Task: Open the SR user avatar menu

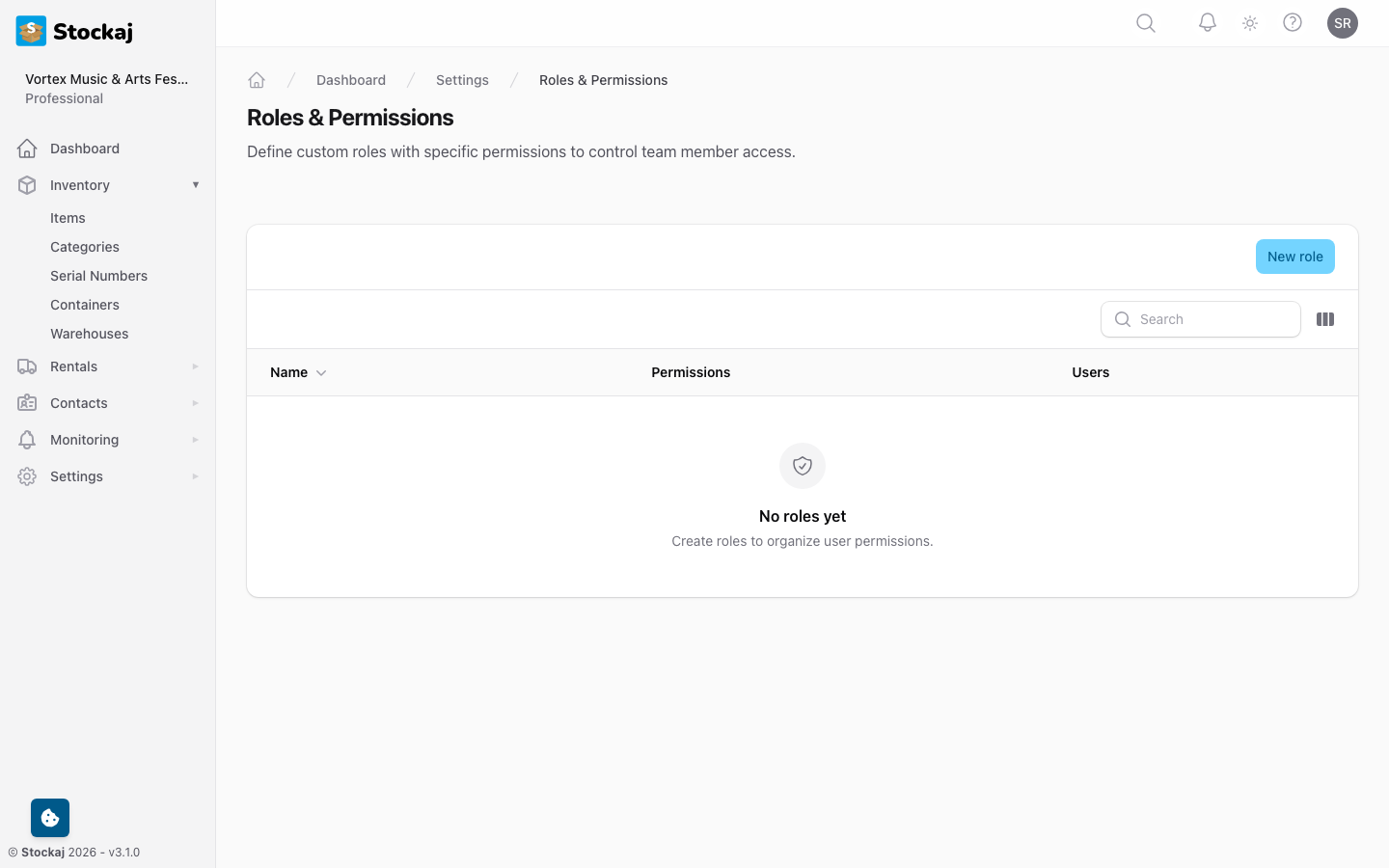Action: pyautogui.click(x=1342, y=22)
